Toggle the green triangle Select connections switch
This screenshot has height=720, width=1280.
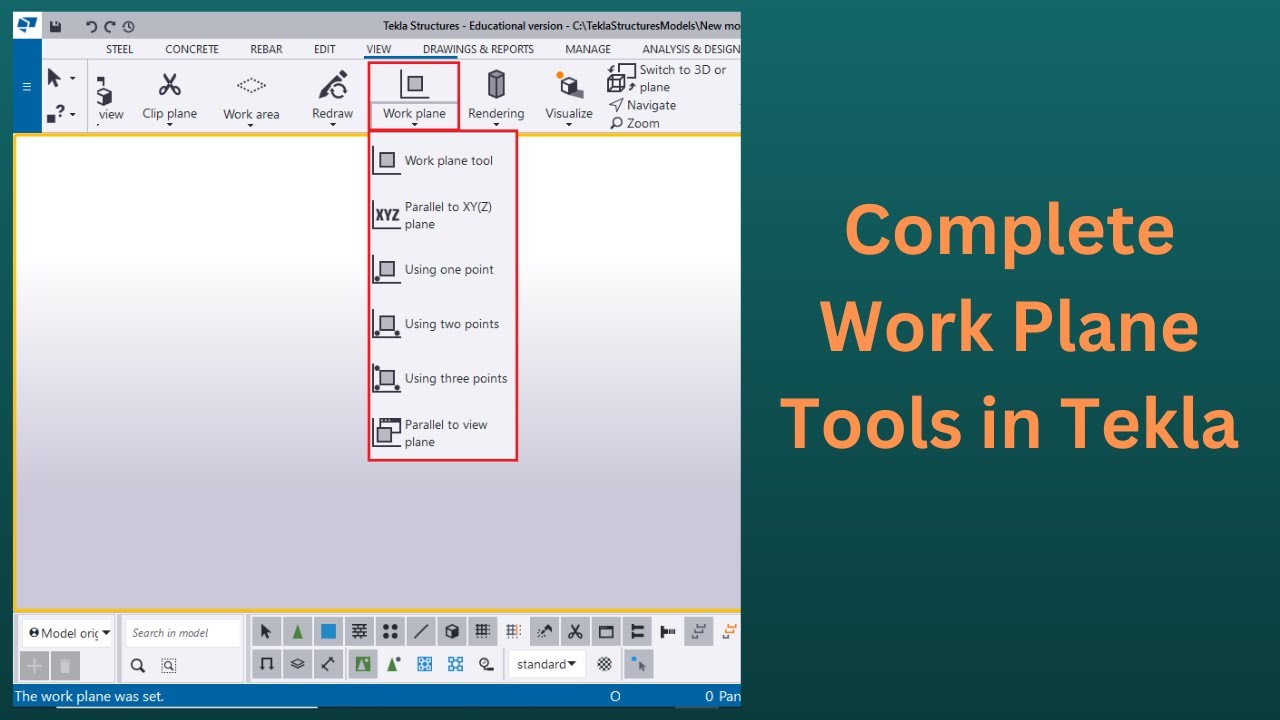[297, 631]
